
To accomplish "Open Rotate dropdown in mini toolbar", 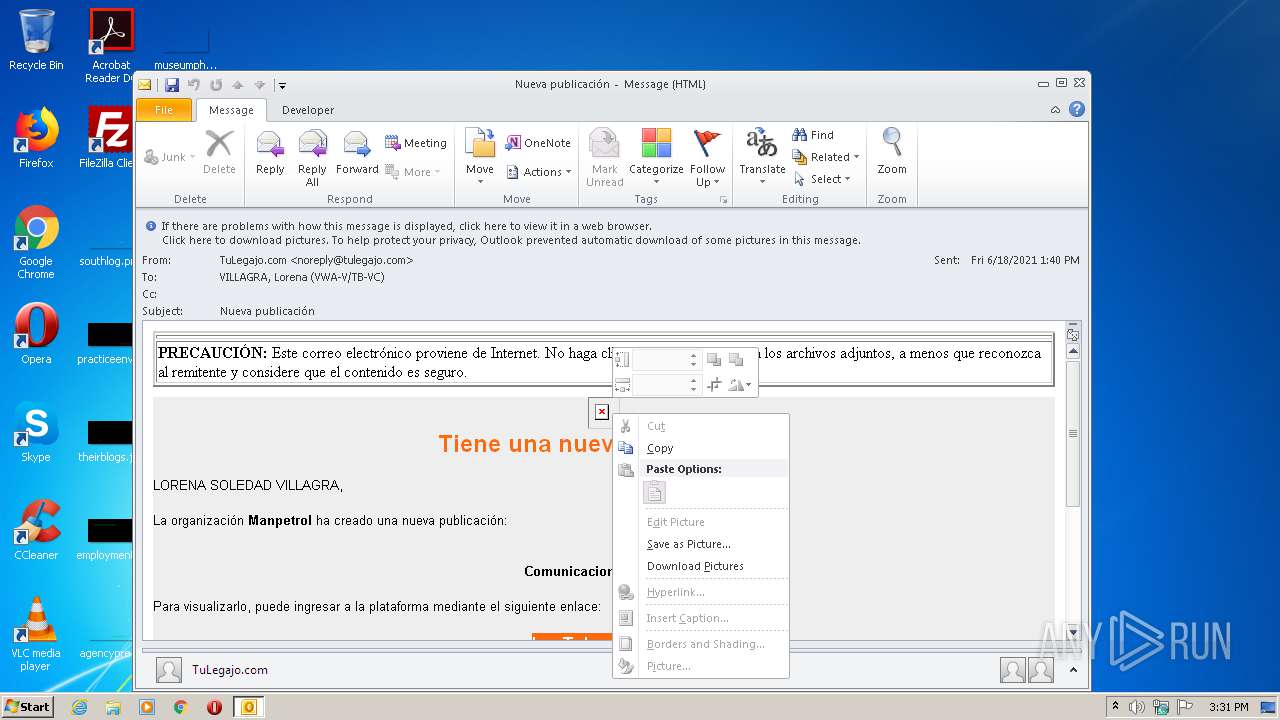I will [x=740, y=384].
